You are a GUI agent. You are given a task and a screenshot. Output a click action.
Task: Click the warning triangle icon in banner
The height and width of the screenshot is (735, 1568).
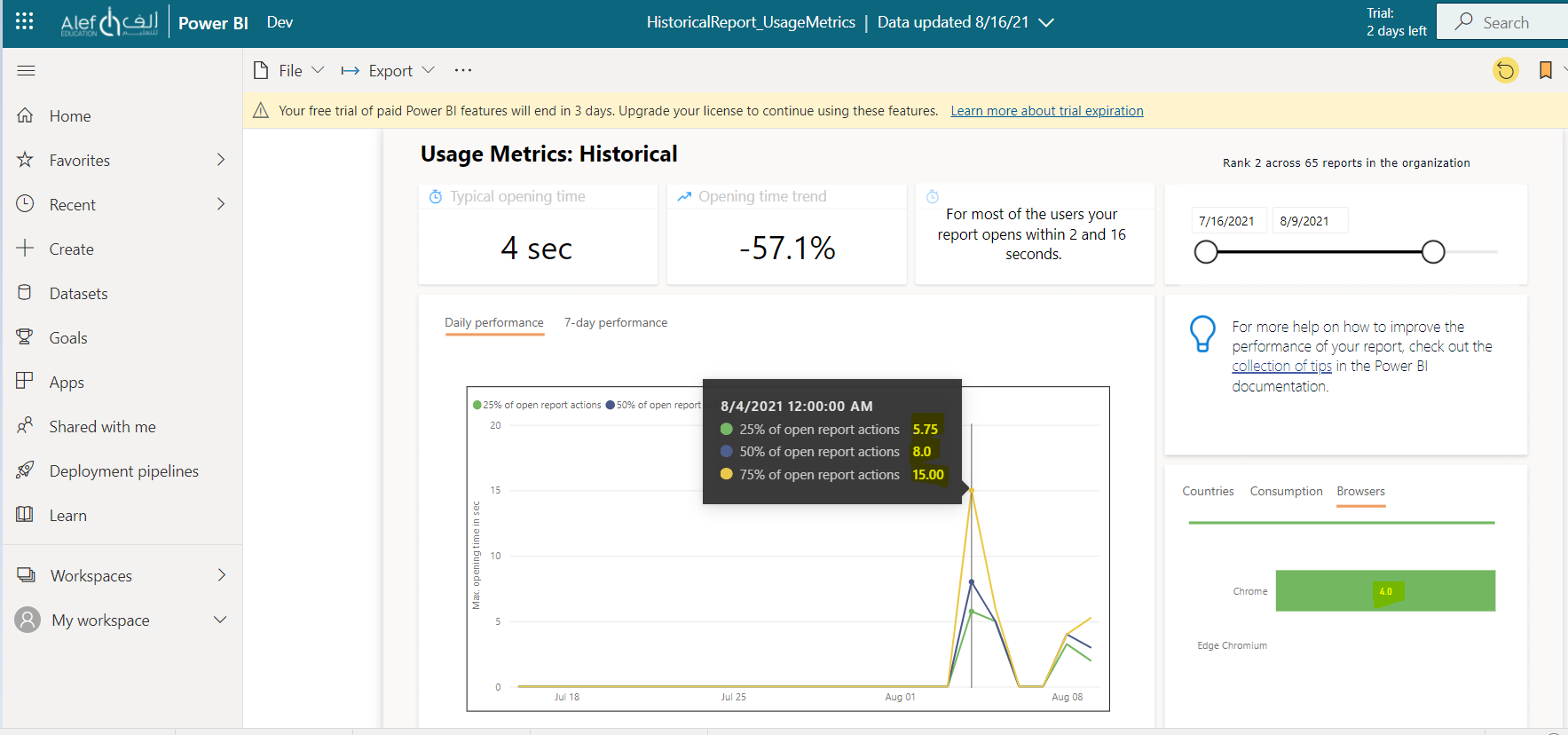coord(261,110)
